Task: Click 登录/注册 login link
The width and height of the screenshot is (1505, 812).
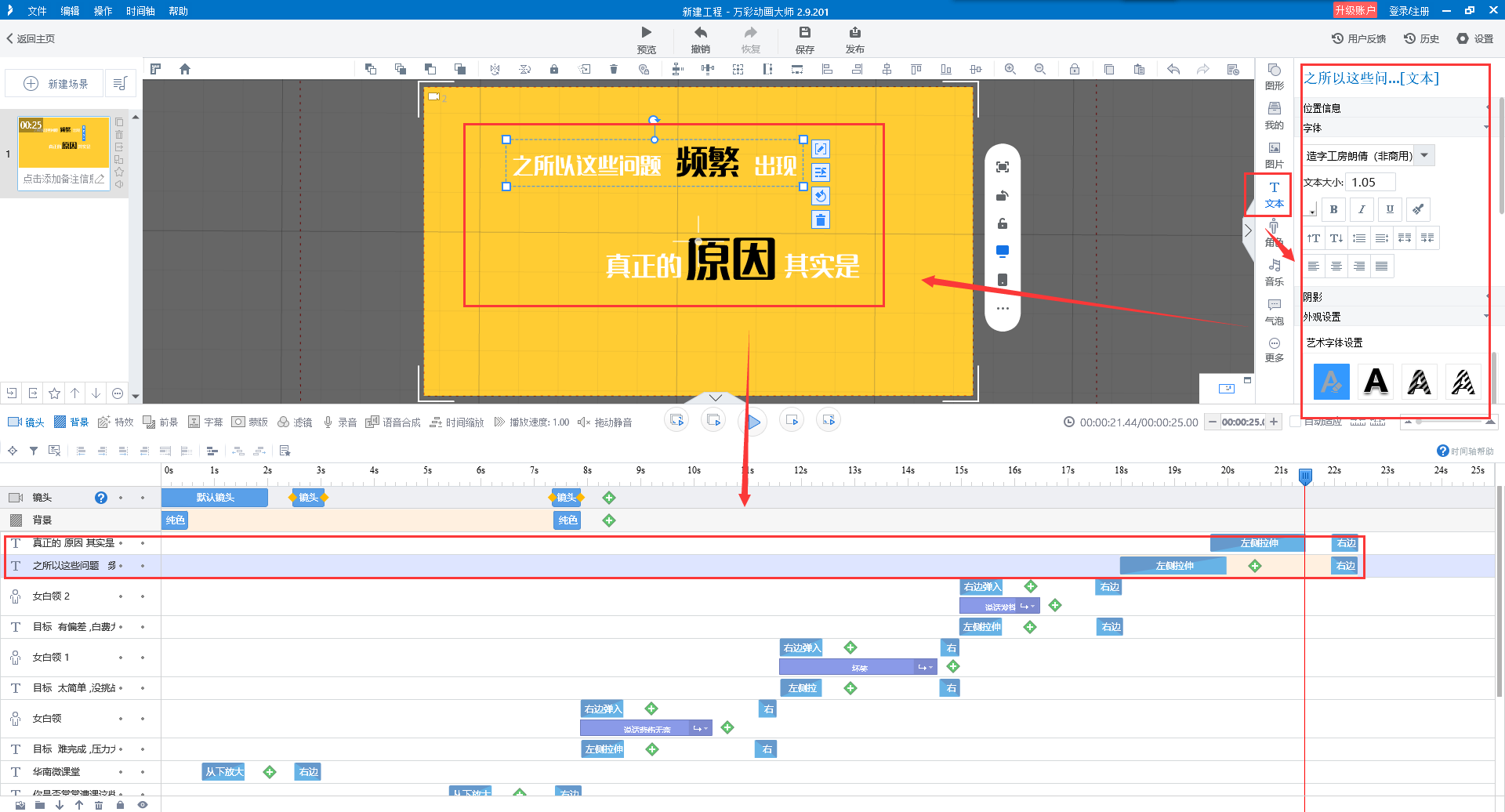Action: coord(1409,11)
